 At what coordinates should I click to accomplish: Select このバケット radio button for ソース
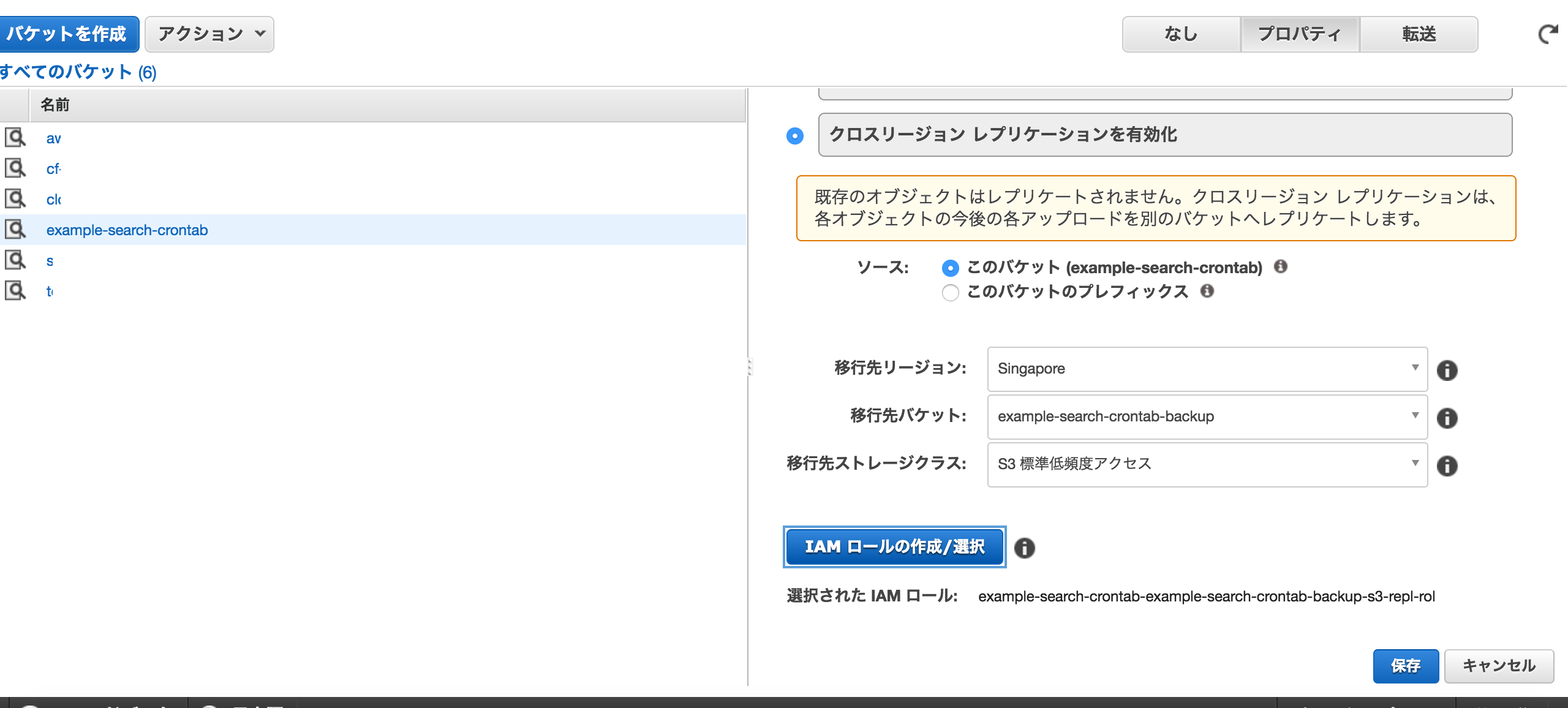pyautogui.click(x=949, y=267)
